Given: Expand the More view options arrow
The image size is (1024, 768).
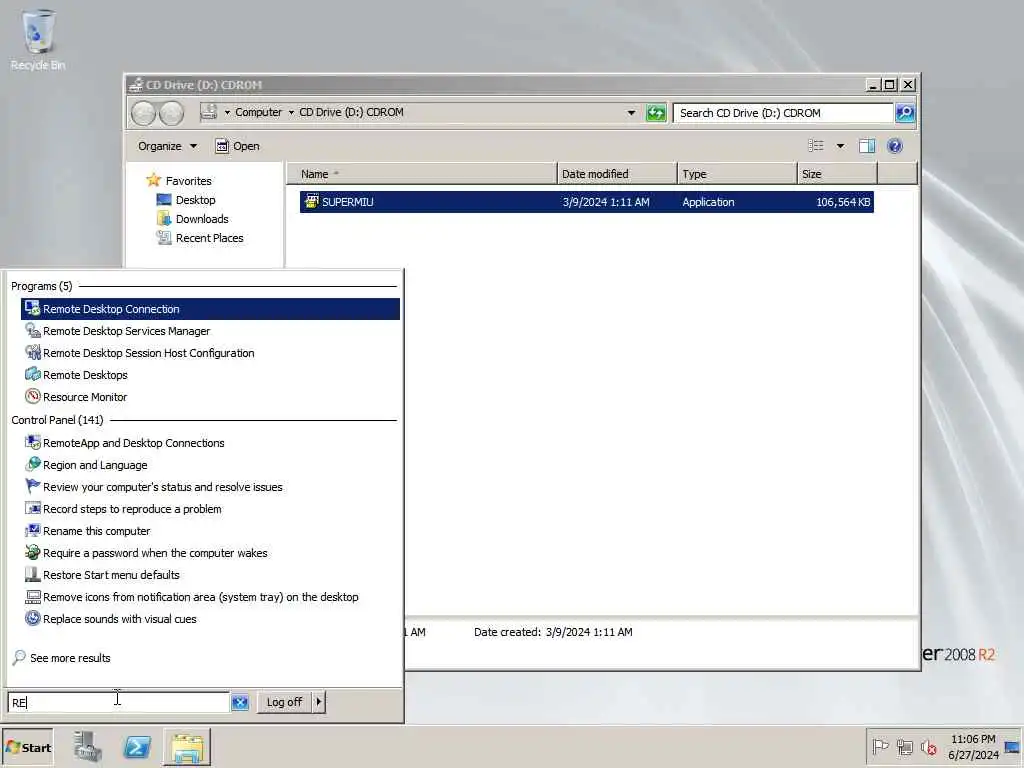Looking at the screenshot, I should click(840, 146).
